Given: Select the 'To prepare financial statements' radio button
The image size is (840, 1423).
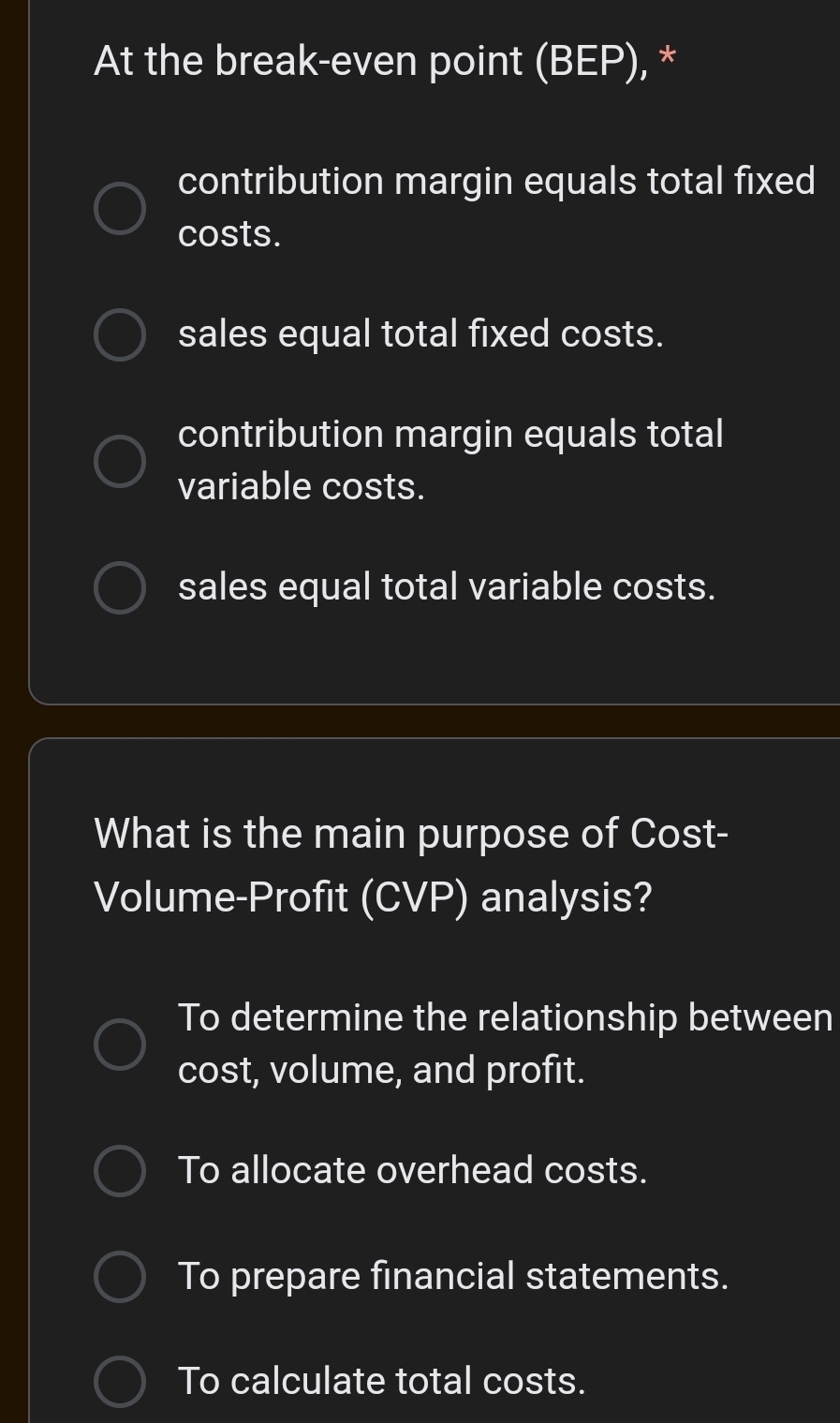Looking at the screenshot, I should pos(120,1277).
